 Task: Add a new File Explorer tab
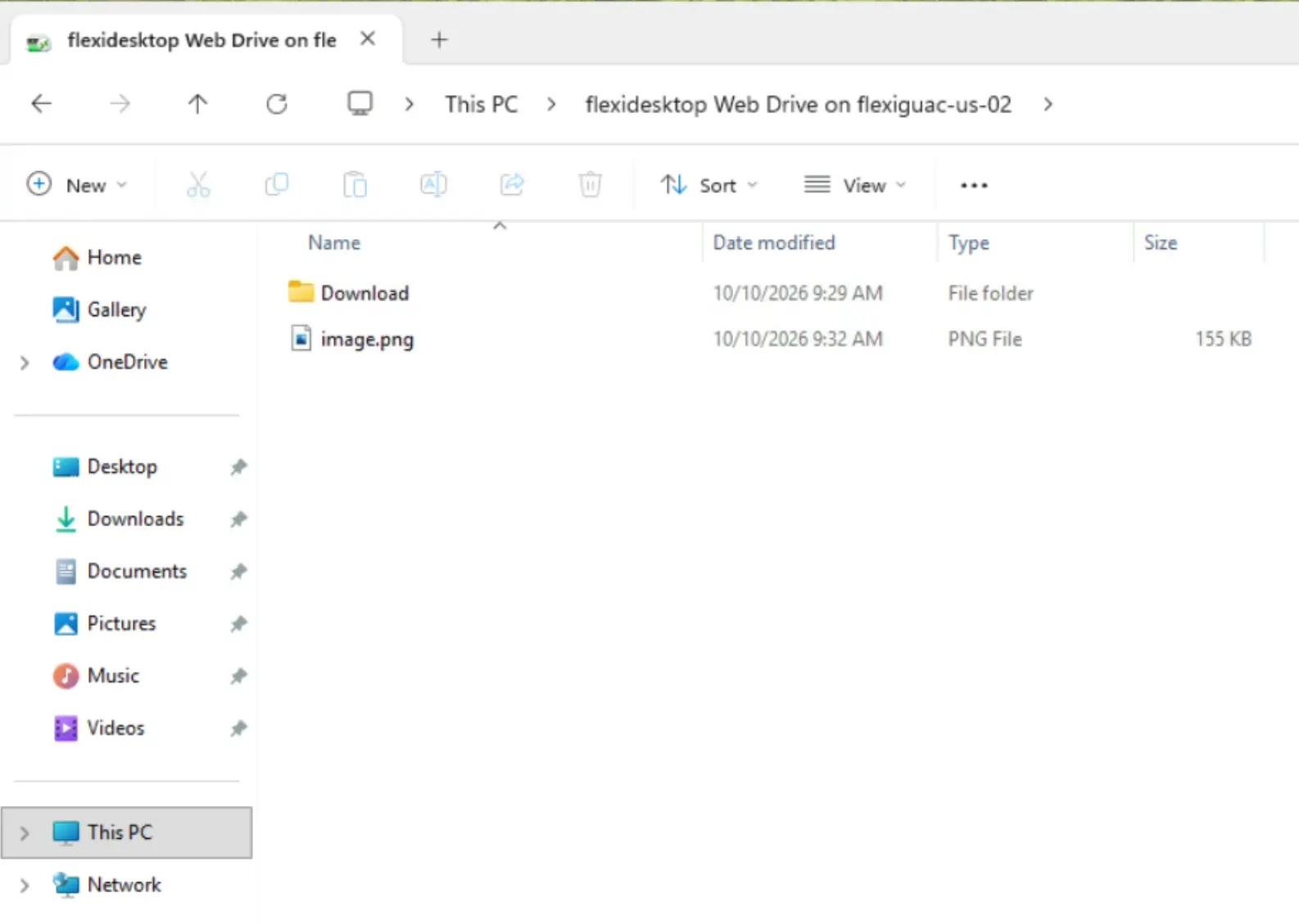[x=440, y=39]
